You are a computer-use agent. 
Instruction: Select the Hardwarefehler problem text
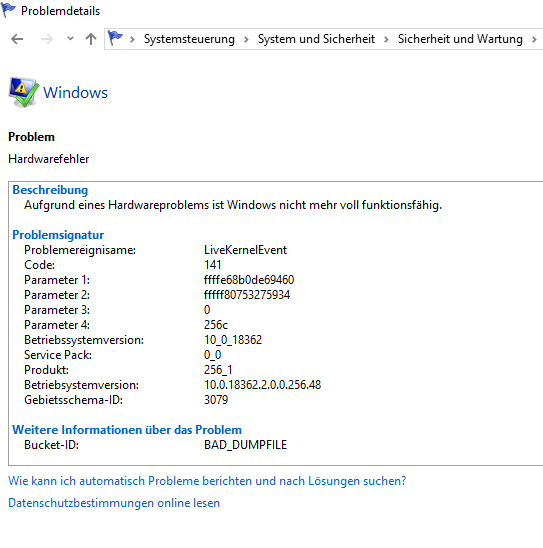pos(49,159)
